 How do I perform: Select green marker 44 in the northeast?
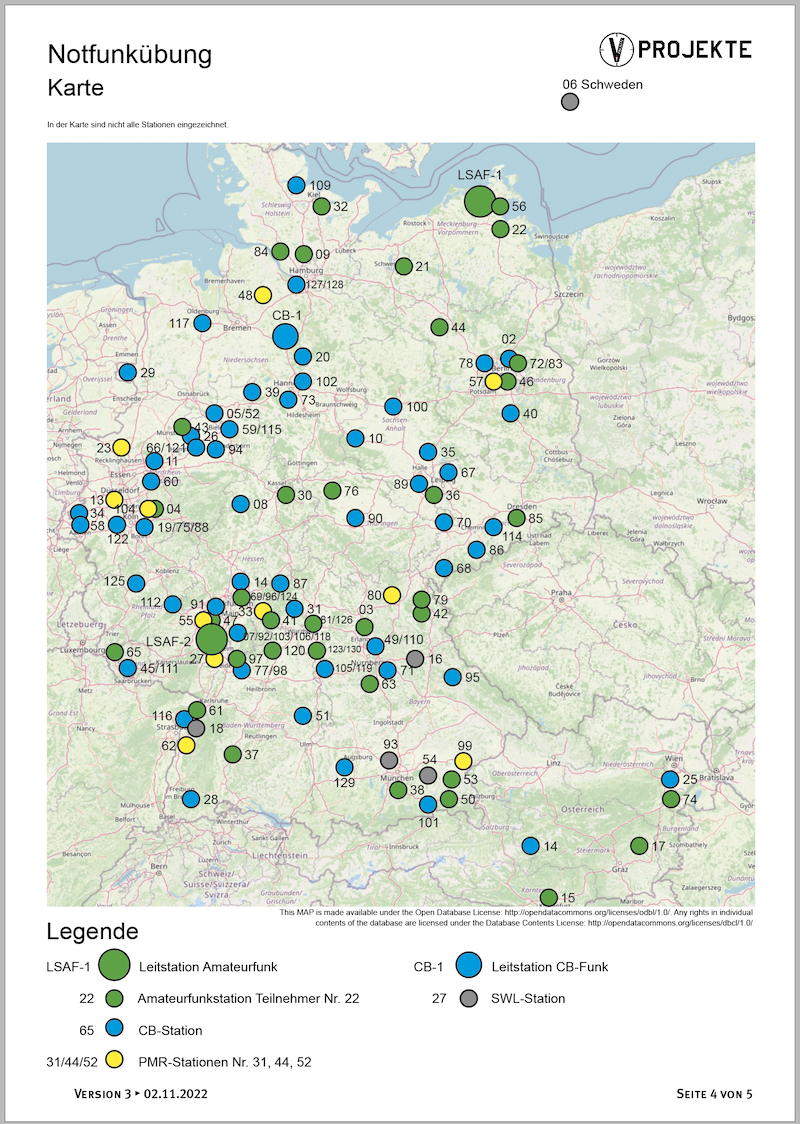(439, 327)
